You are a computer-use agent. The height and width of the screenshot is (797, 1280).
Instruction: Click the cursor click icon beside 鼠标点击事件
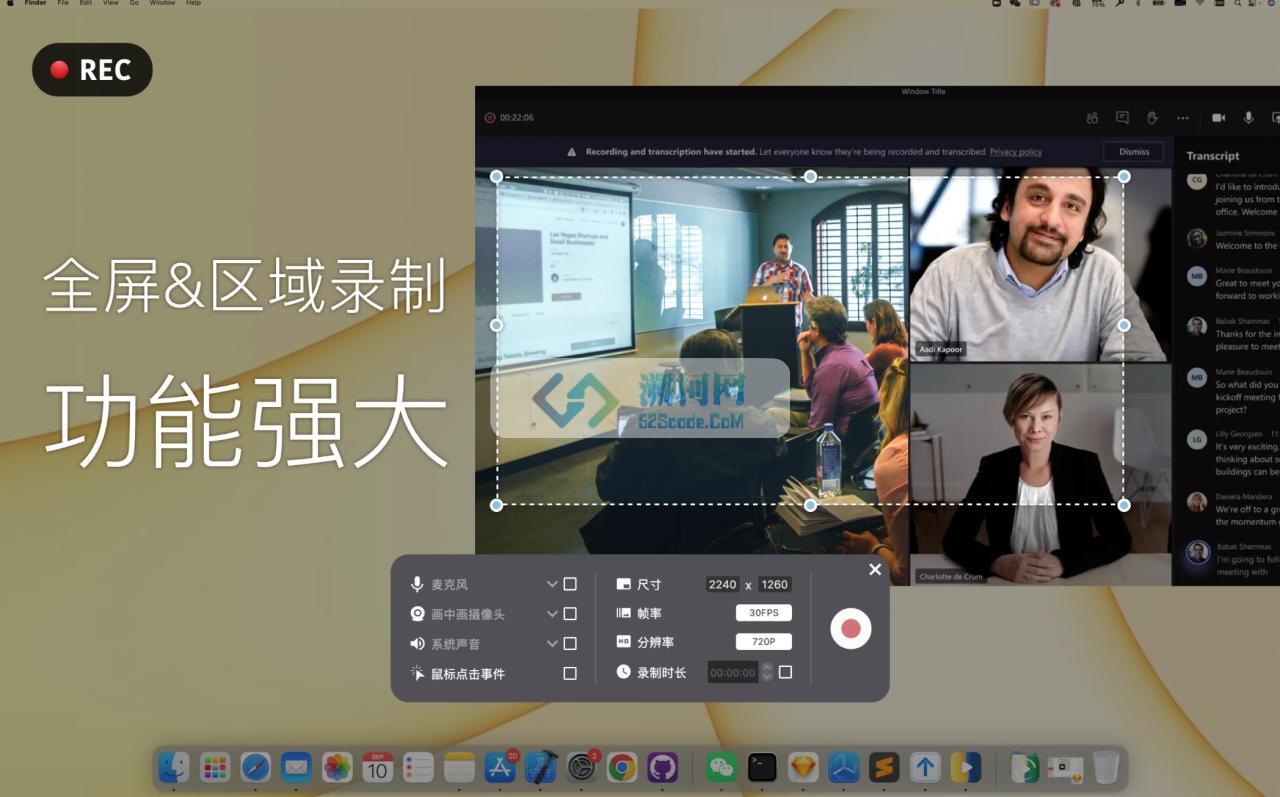[417, 673]
